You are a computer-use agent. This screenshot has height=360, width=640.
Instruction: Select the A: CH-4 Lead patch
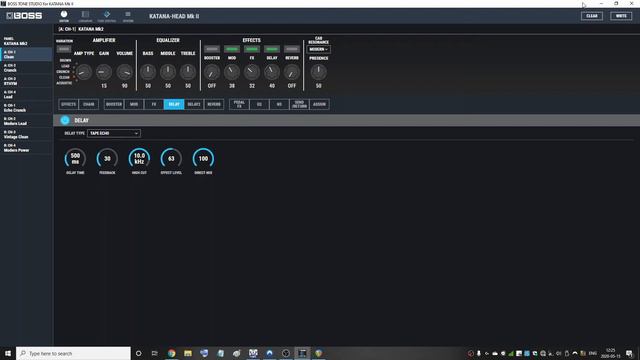click(26, 94)
